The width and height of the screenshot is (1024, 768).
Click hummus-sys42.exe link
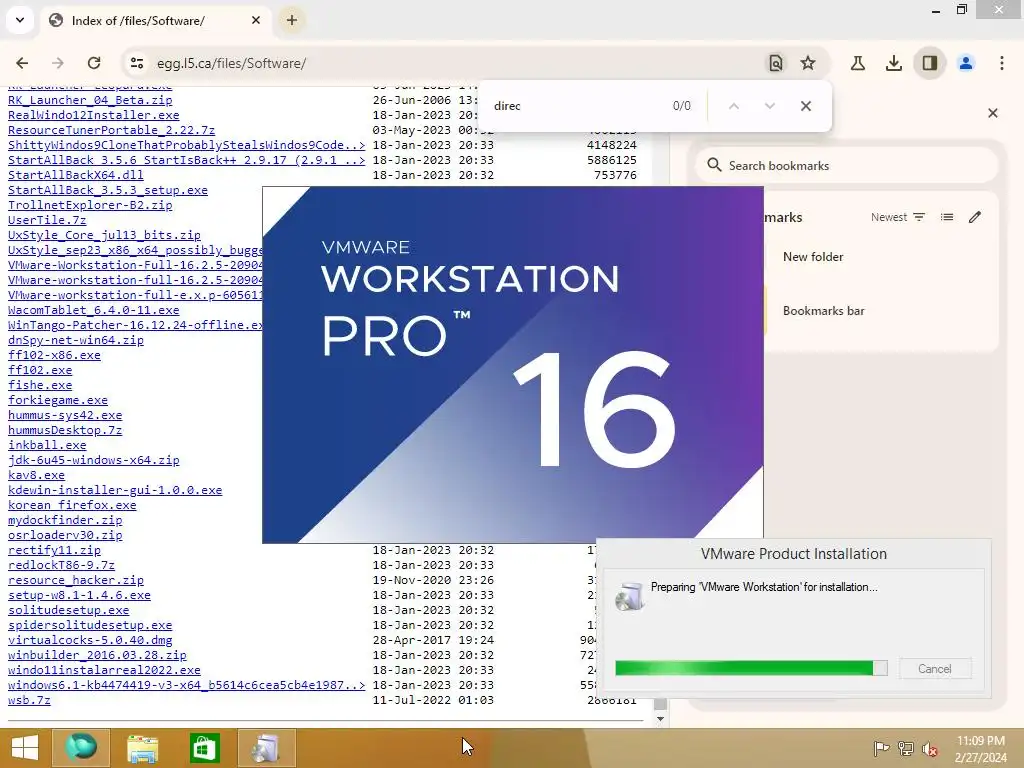click(65, 415)
